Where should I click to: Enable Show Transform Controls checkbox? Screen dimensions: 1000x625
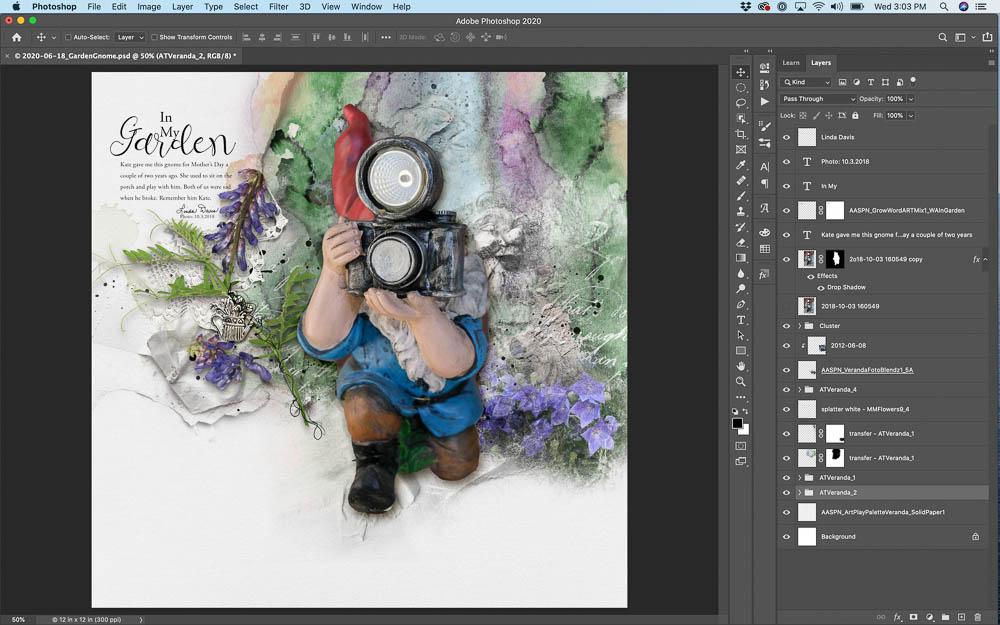[x=154, y=38]
